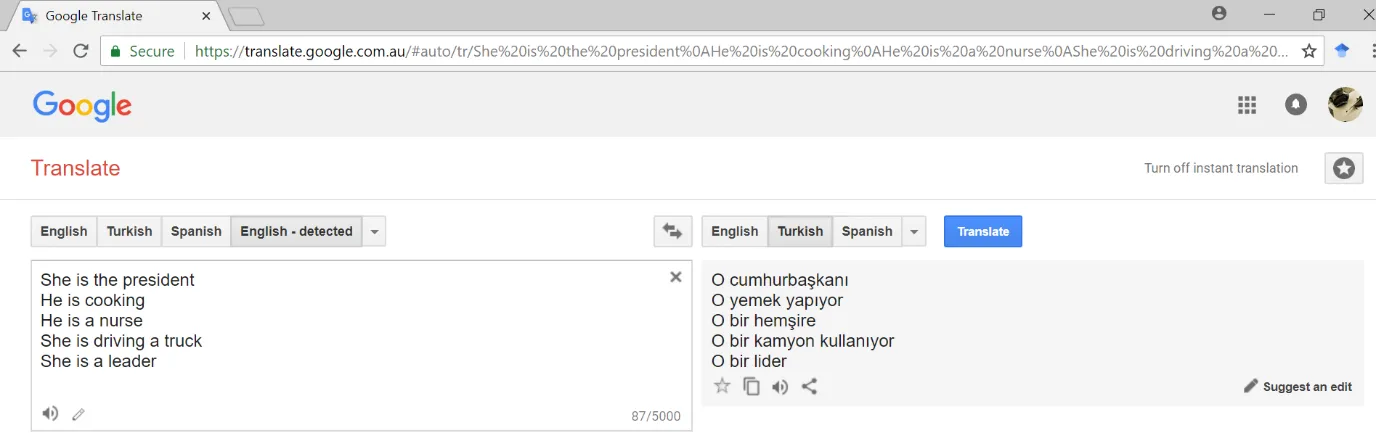Screen dimensions: 1376x441
Task: Click the translated line 'O bir lider'
Action: [x=749, y=361]
